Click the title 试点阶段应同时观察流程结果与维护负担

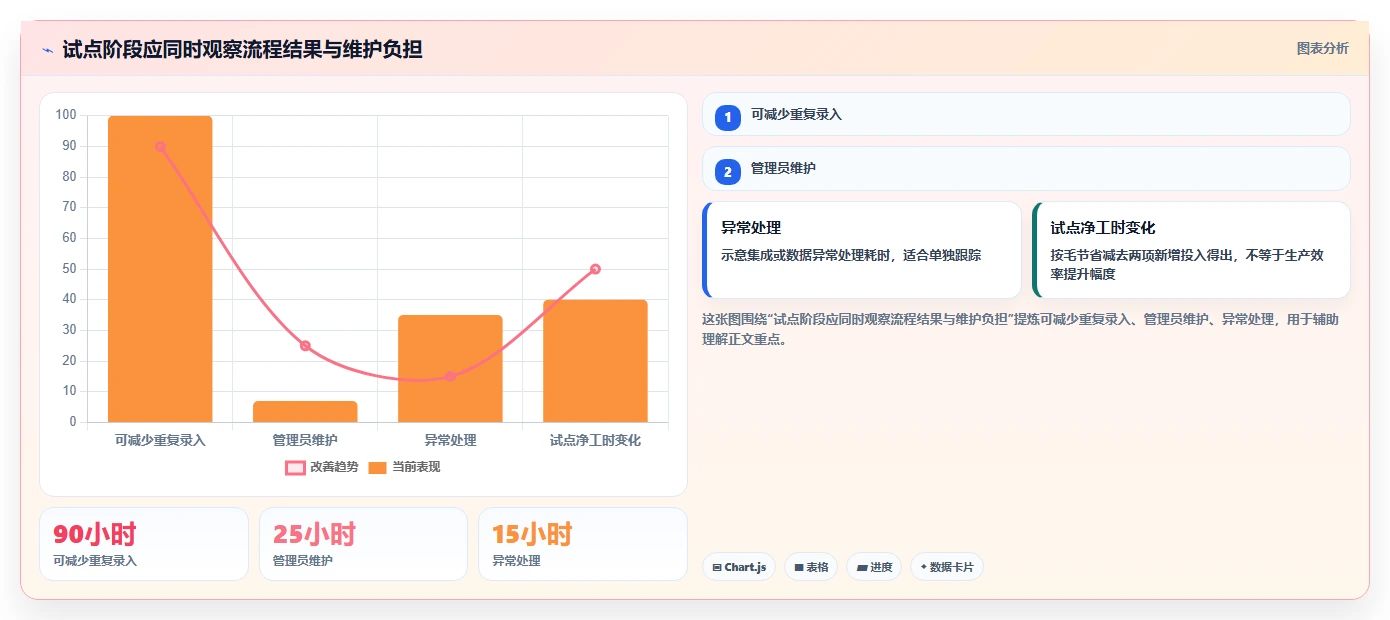pos(242,49)
